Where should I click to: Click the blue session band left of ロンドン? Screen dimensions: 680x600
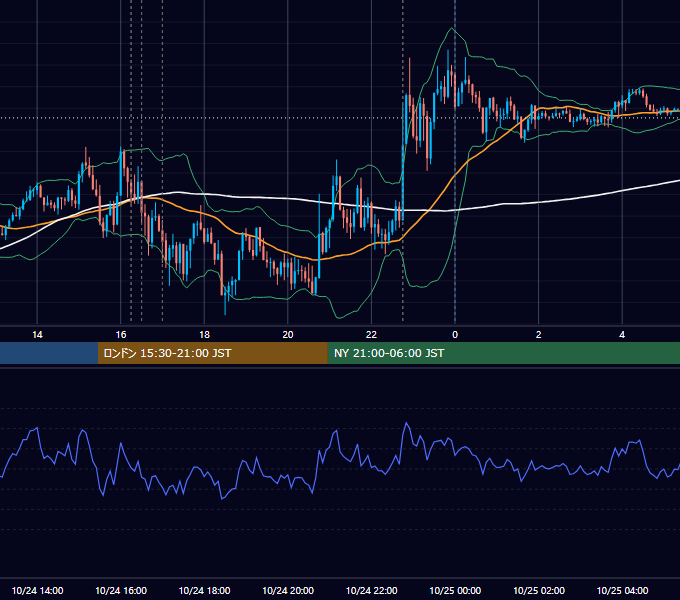[x=49, y=353]
